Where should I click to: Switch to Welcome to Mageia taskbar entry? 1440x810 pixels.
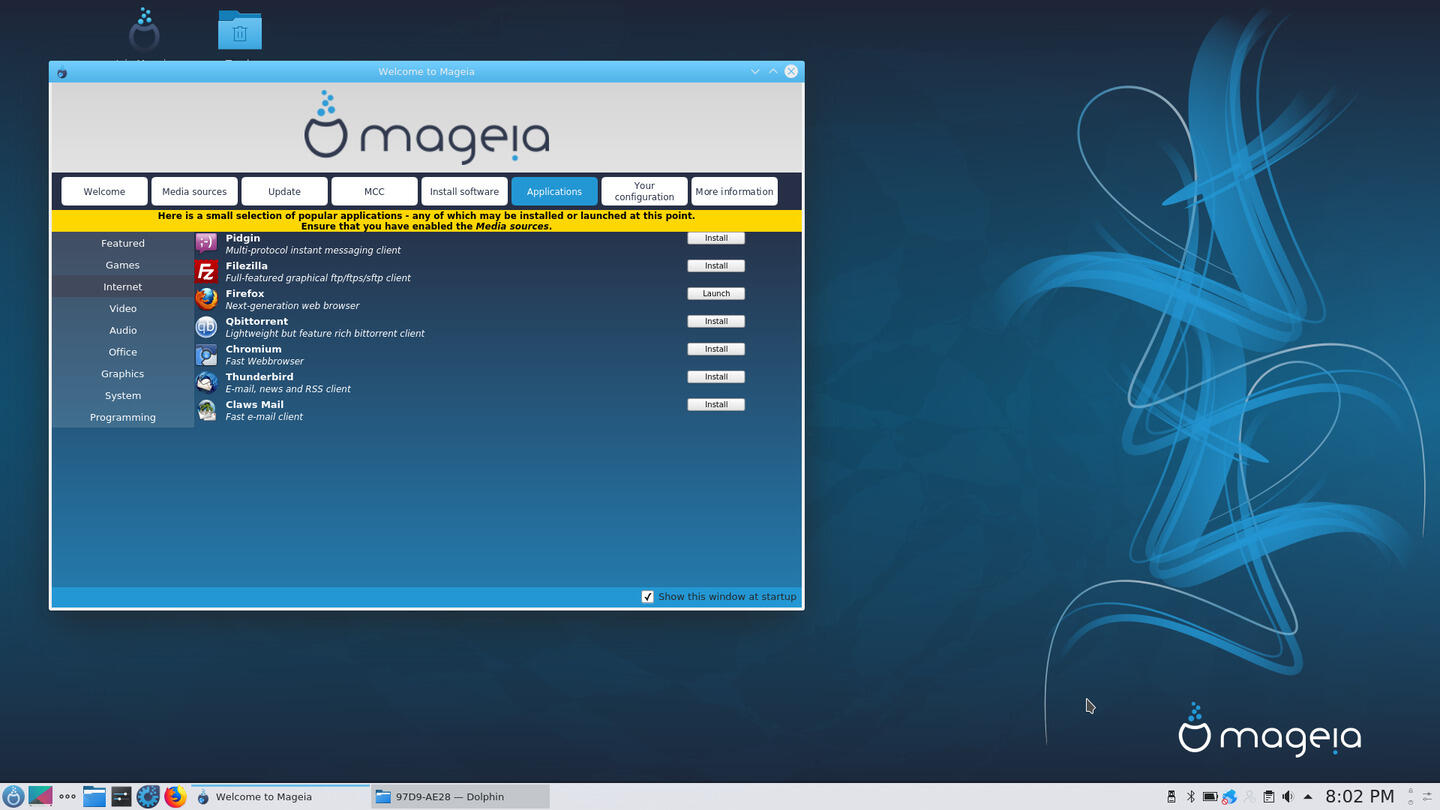coord(280,796)
